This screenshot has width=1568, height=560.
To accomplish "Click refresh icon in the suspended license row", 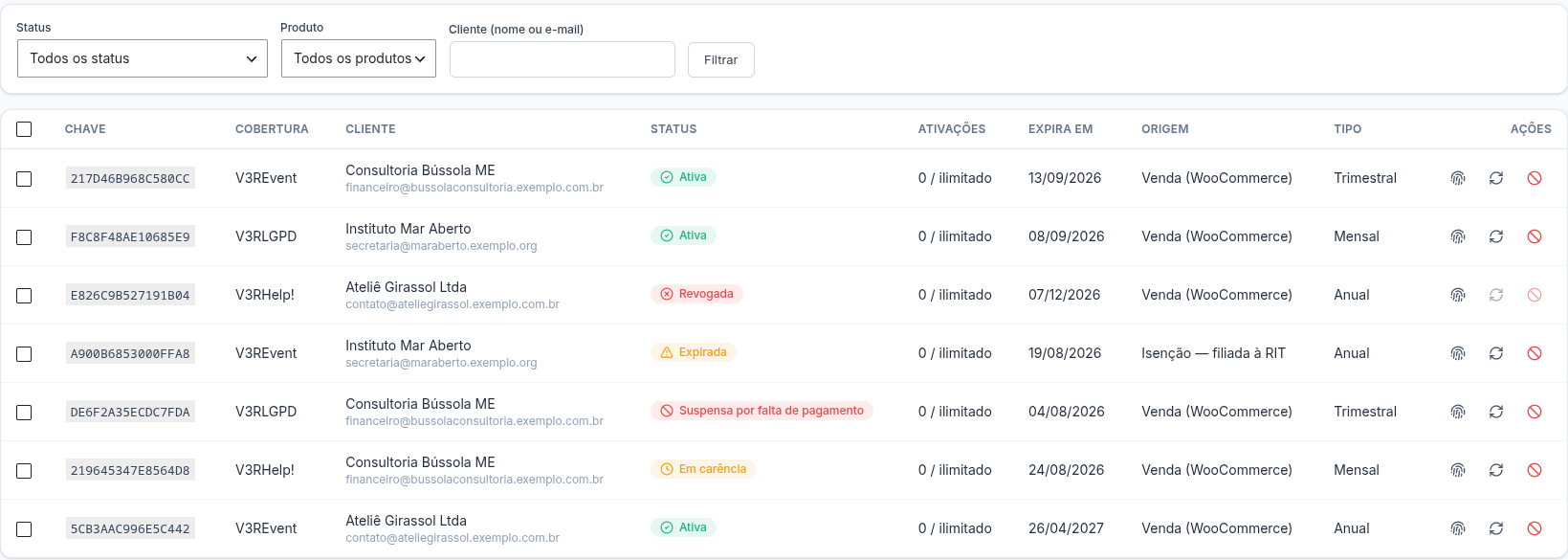I will [x=1496, y=412].
